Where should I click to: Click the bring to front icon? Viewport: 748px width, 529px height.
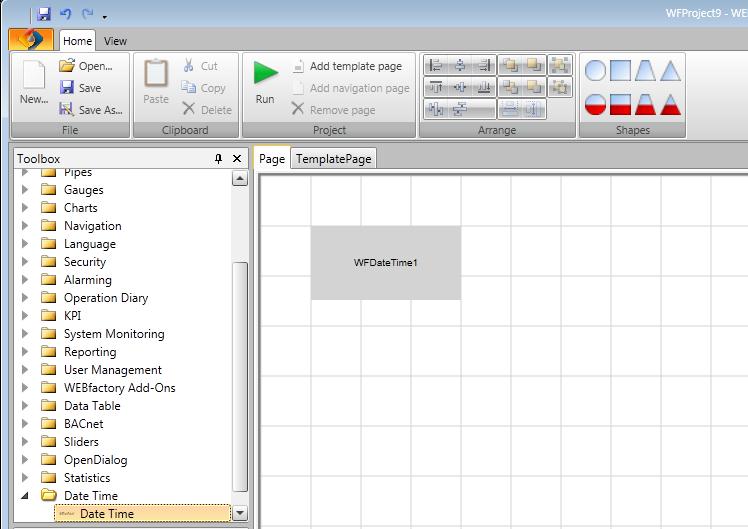coord(510,65)
